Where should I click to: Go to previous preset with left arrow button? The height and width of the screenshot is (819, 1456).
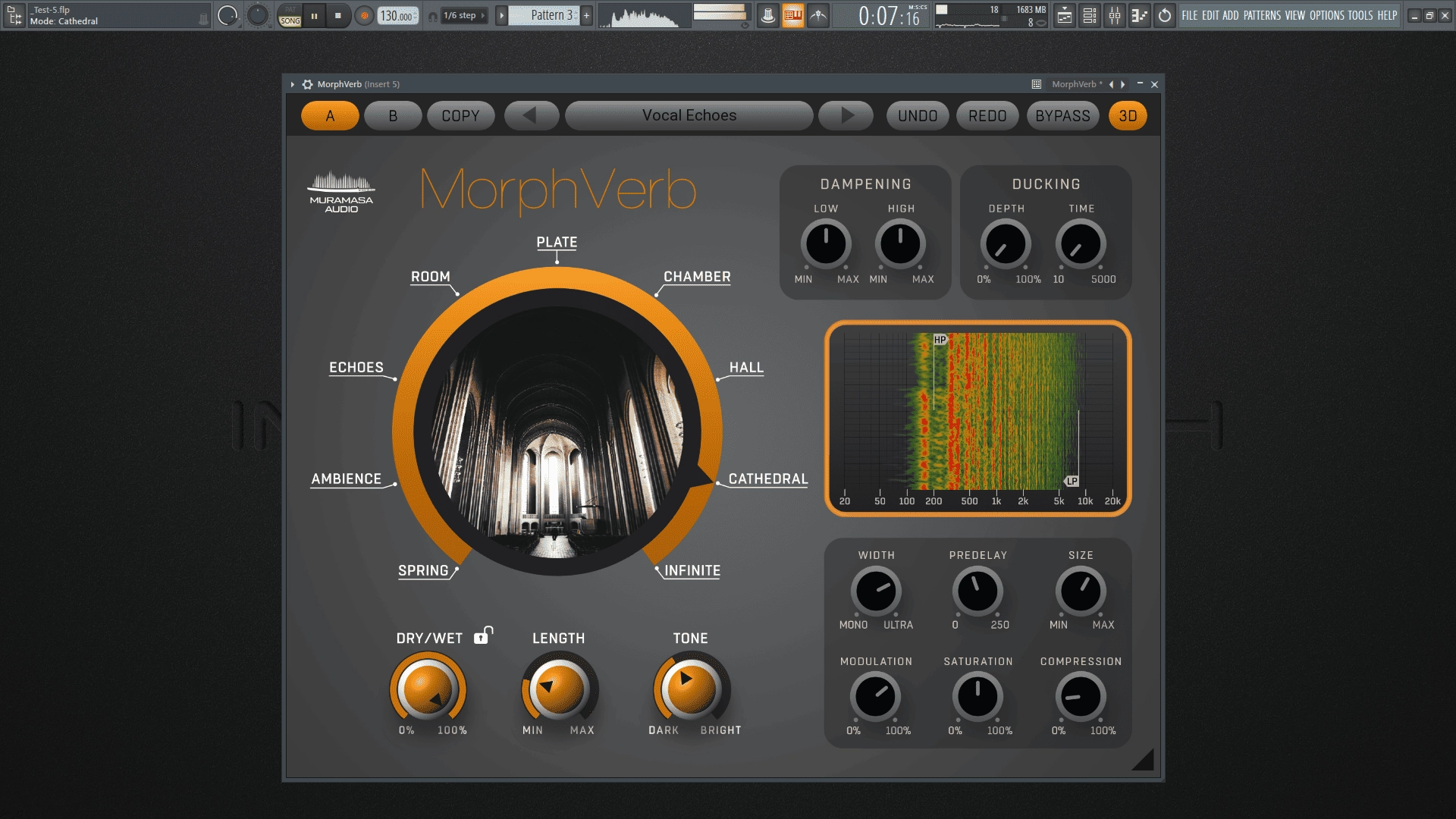tap(531, 115)
